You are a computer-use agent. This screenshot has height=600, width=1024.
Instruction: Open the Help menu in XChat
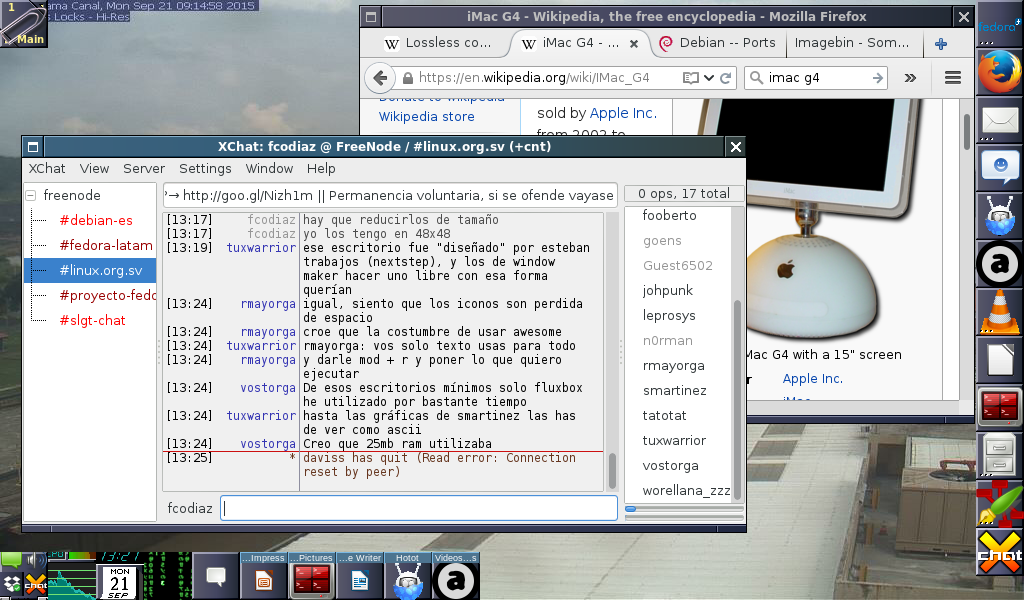pyautogui.click(x=321, y=168)
